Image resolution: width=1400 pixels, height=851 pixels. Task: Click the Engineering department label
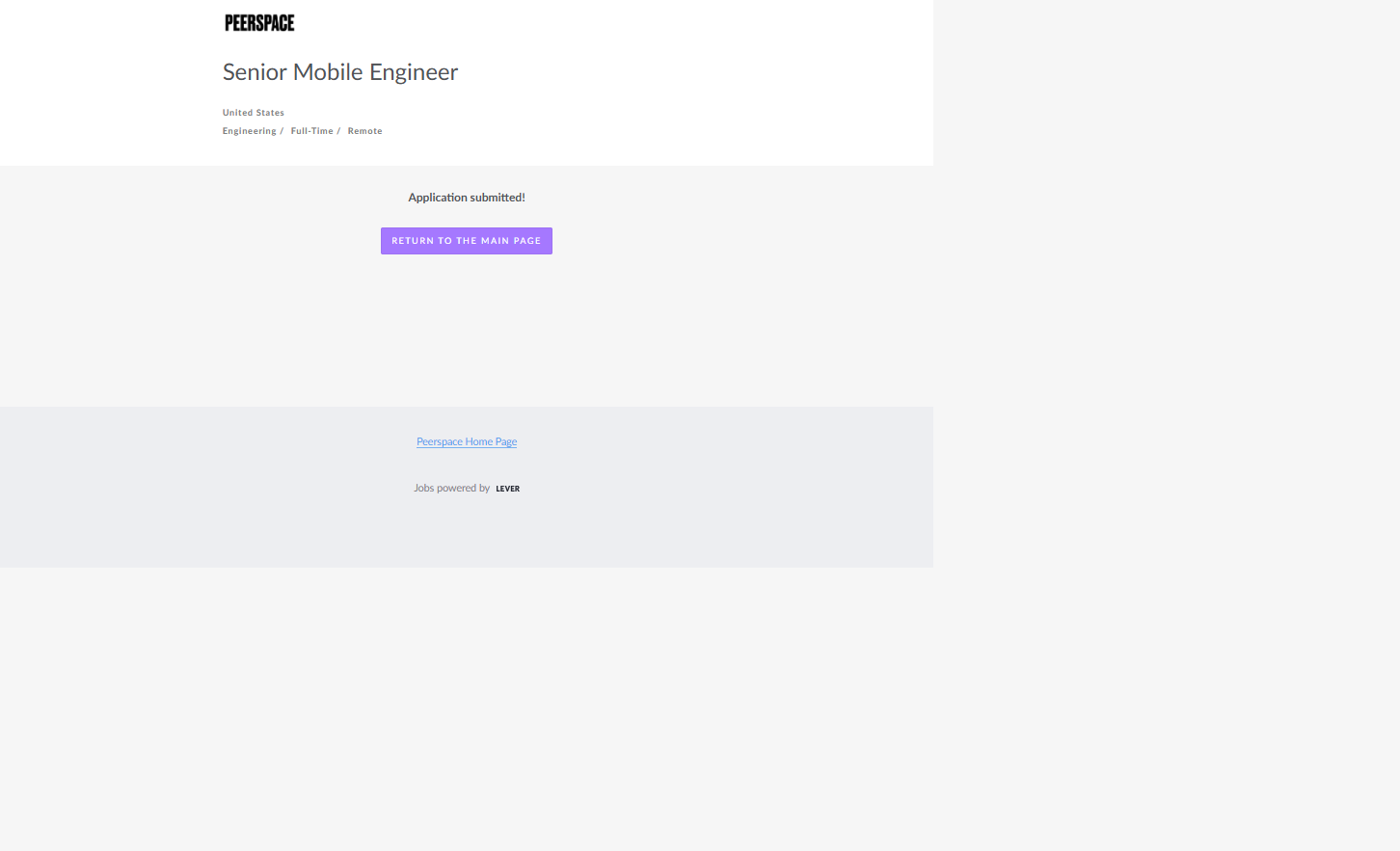[x=249, y=131]
